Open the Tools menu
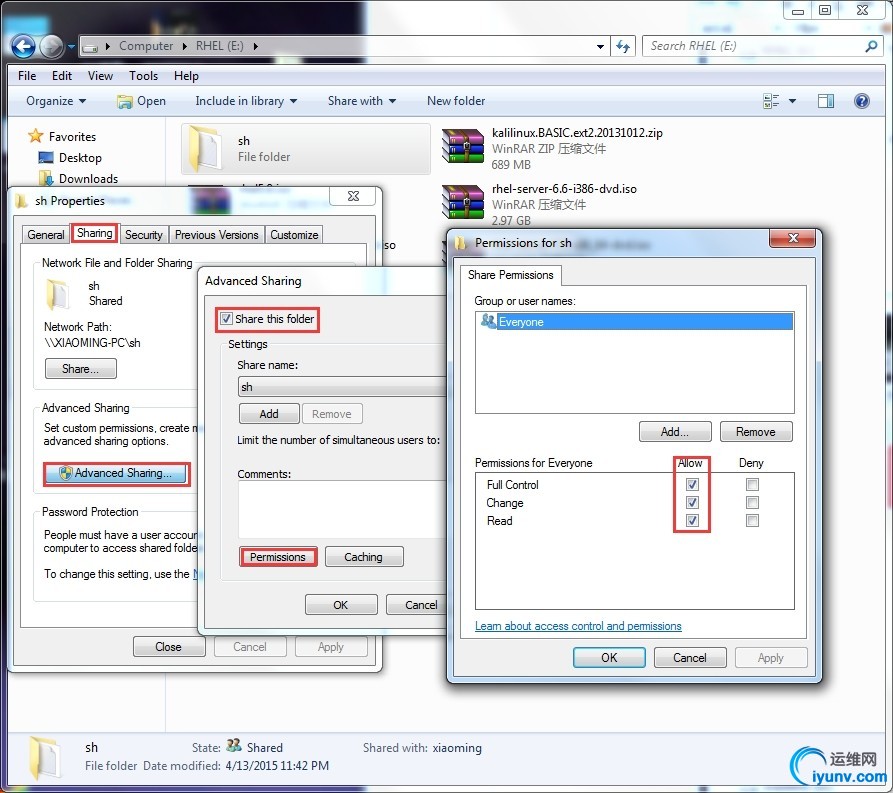Screen dimensions: 893x793 click(143, 76)
